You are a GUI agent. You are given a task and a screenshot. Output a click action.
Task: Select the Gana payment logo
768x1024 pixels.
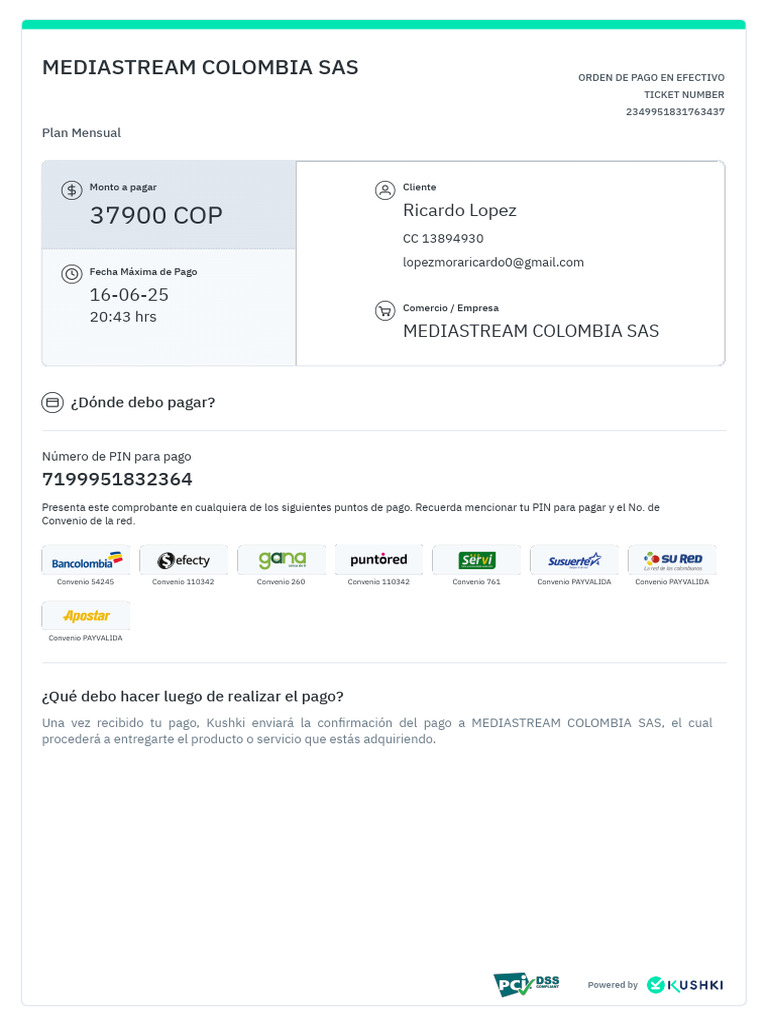[281, 560]
